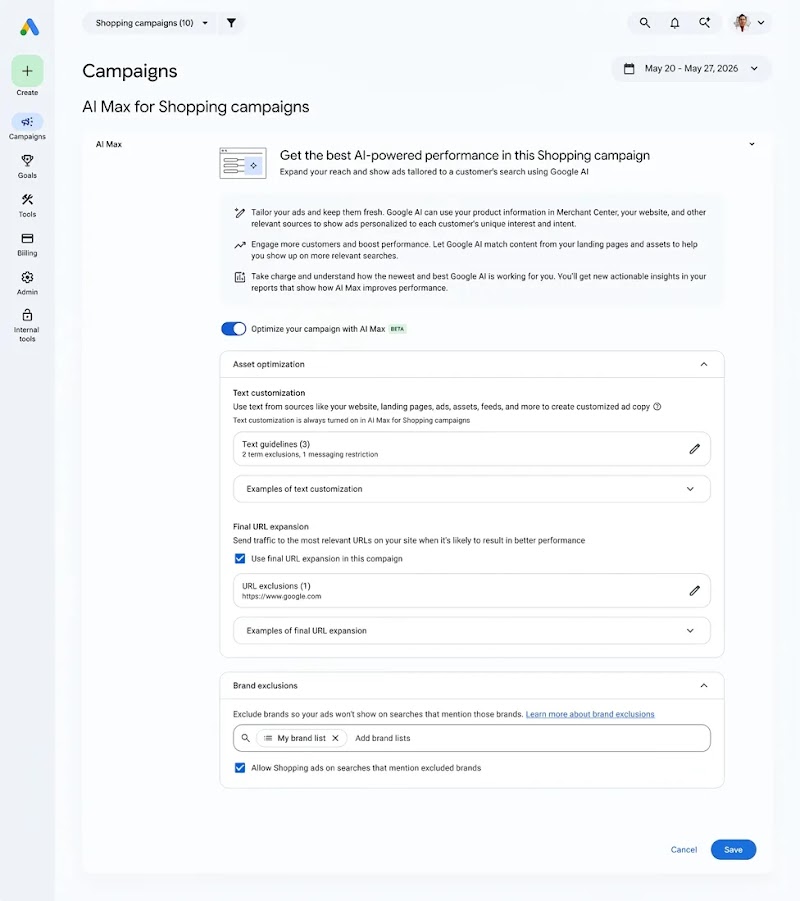Toggle Optimize your campaign with AI Max
This screenshot has height=901, width=800.
(x=234, y=329)
